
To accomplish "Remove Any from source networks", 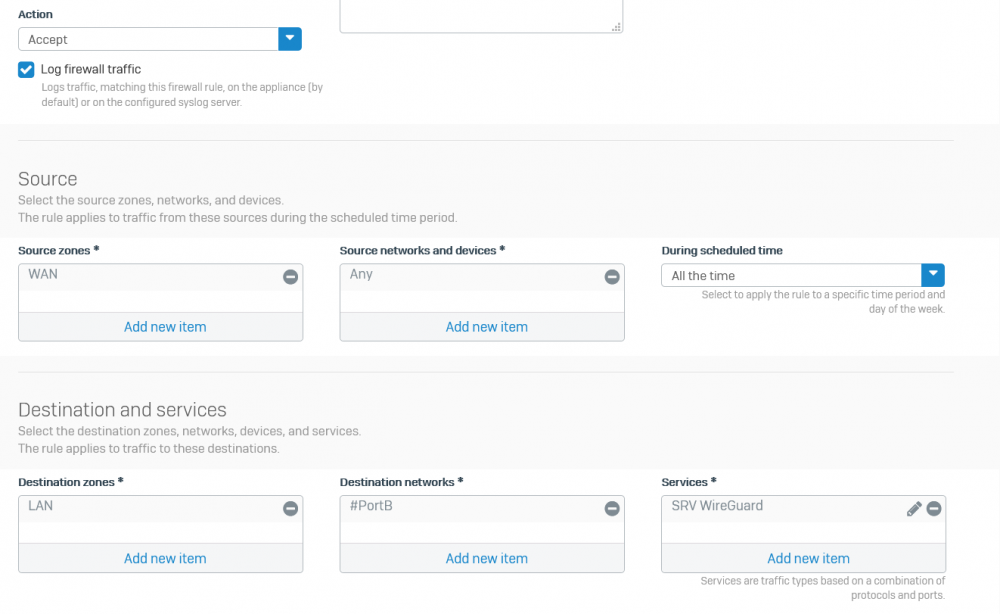I will [612, 277].
